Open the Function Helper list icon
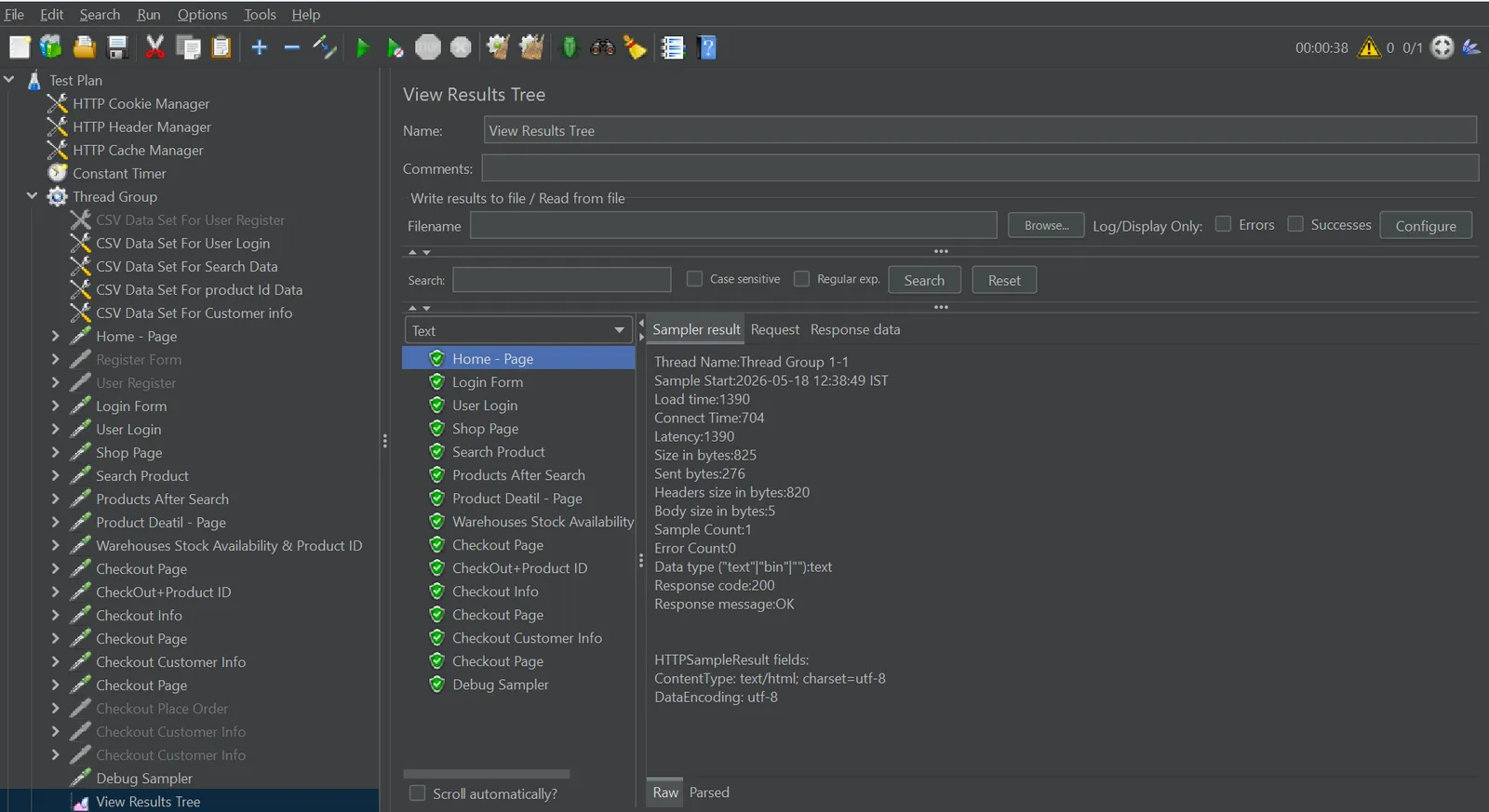This screenshot has height=812, width=1489. tap(673, 47)
